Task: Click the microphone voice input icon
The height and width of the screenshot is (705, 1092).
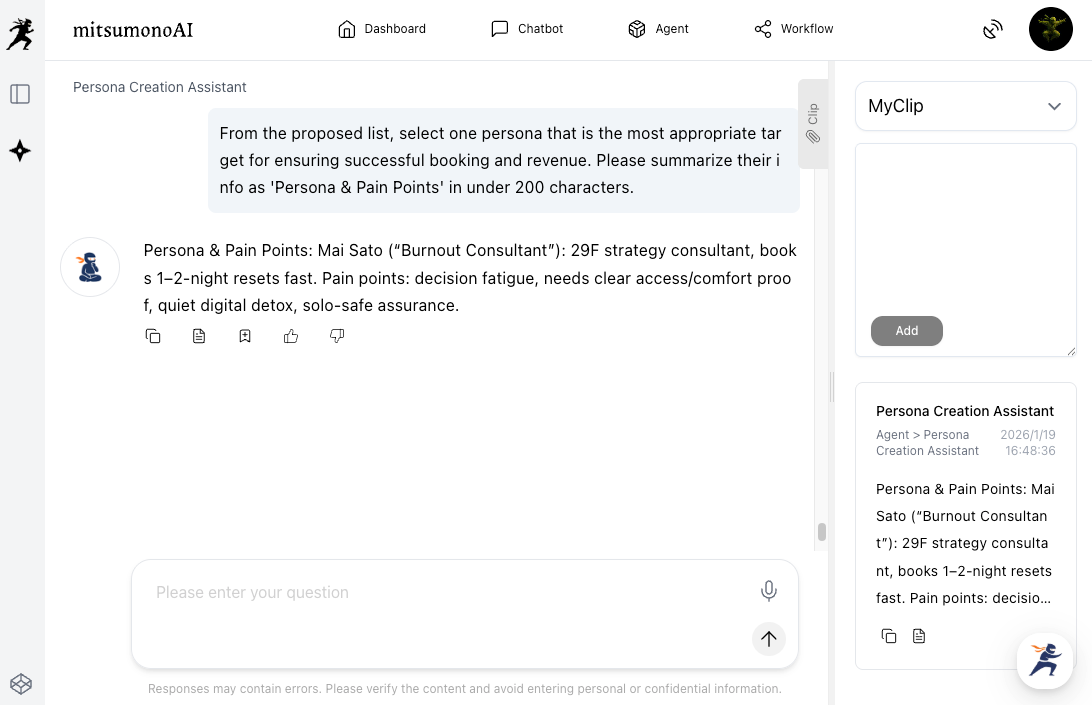Action: click(x=768, y=591)
